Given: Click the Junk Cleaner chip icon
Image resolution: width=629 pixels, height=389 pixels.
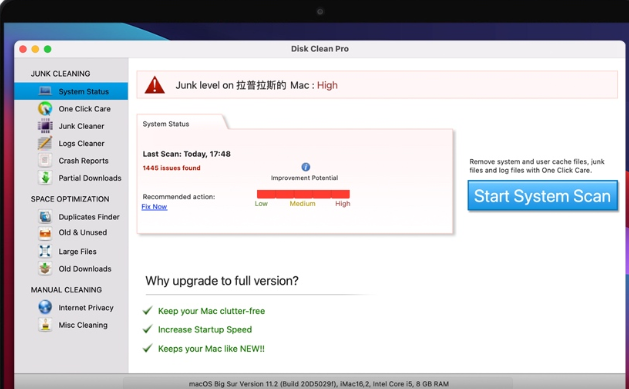Looking at the screenshot, I should pos(45,126).
